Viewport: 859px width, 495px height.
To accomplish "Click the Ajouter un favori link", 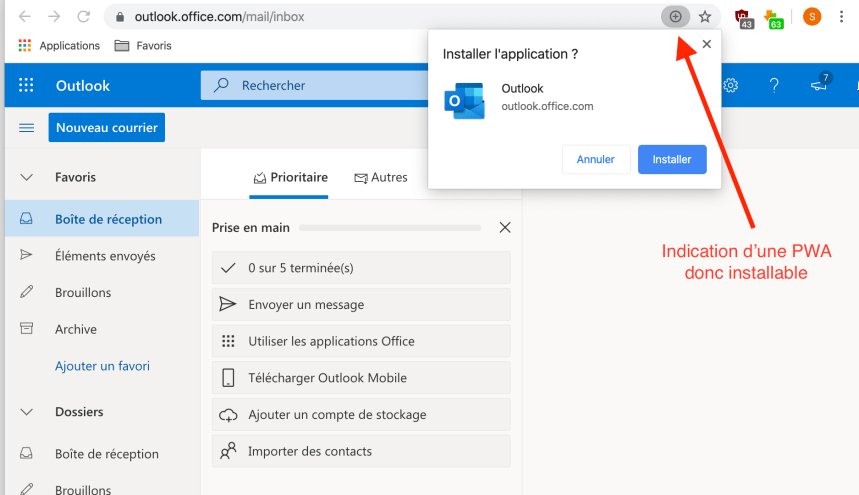I will point(102,366).
